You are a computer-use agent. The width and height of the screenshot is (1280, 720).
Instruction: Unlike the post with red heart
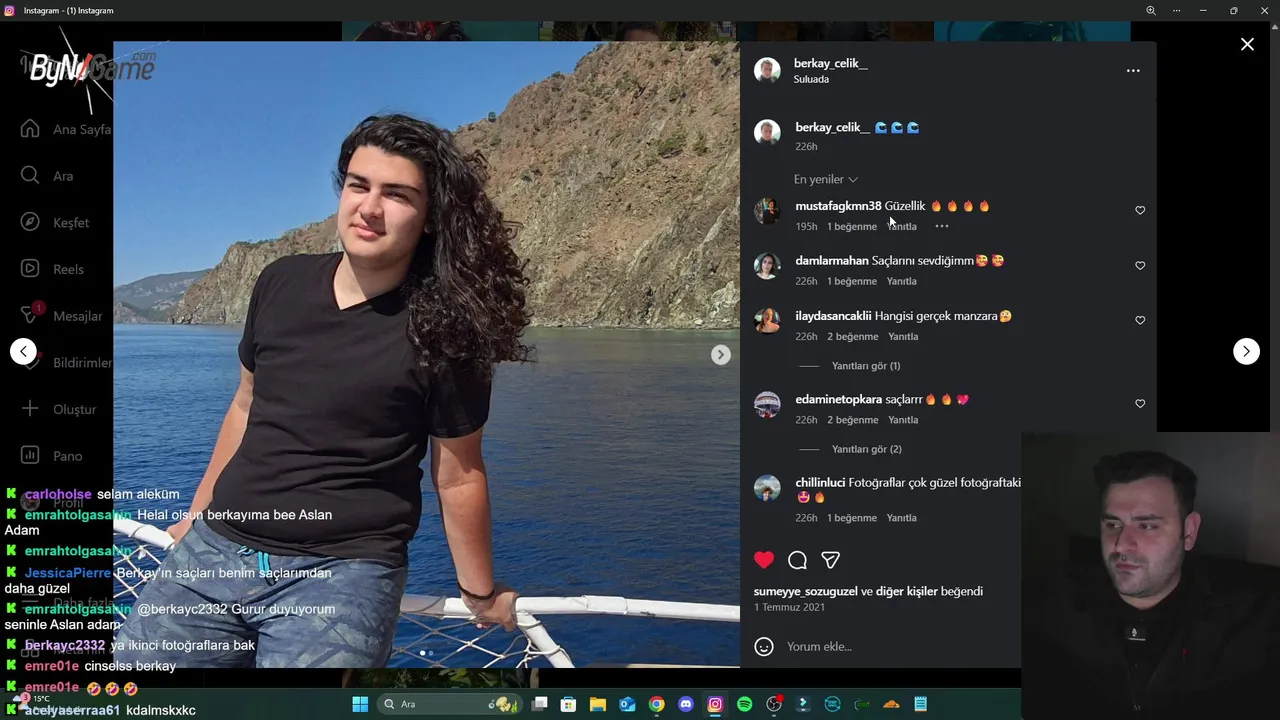[764, 560]
